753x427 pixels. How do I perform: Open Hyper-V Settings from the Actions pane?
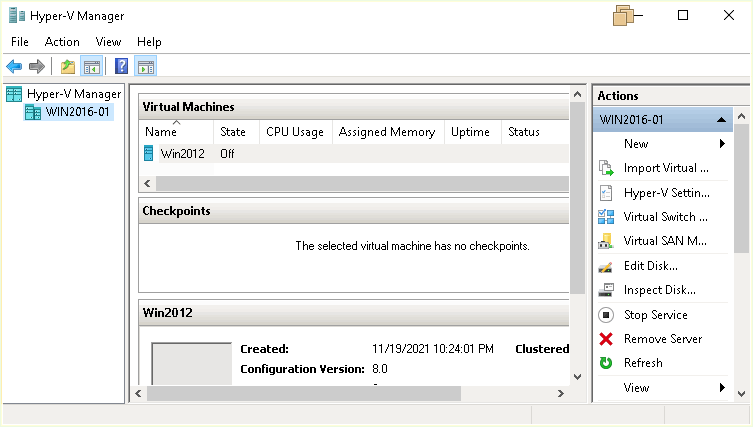[x=666, y=192]
